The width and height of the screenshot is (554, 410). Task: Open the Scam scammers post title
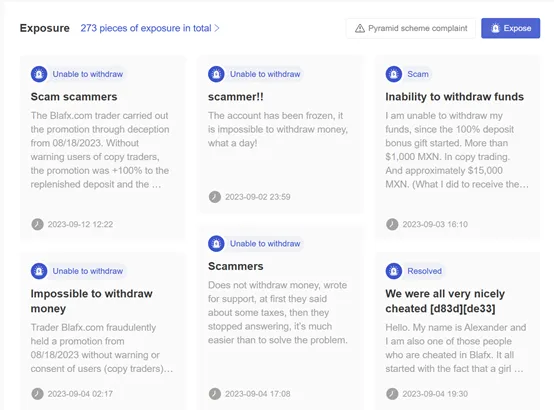coord(74,97)
